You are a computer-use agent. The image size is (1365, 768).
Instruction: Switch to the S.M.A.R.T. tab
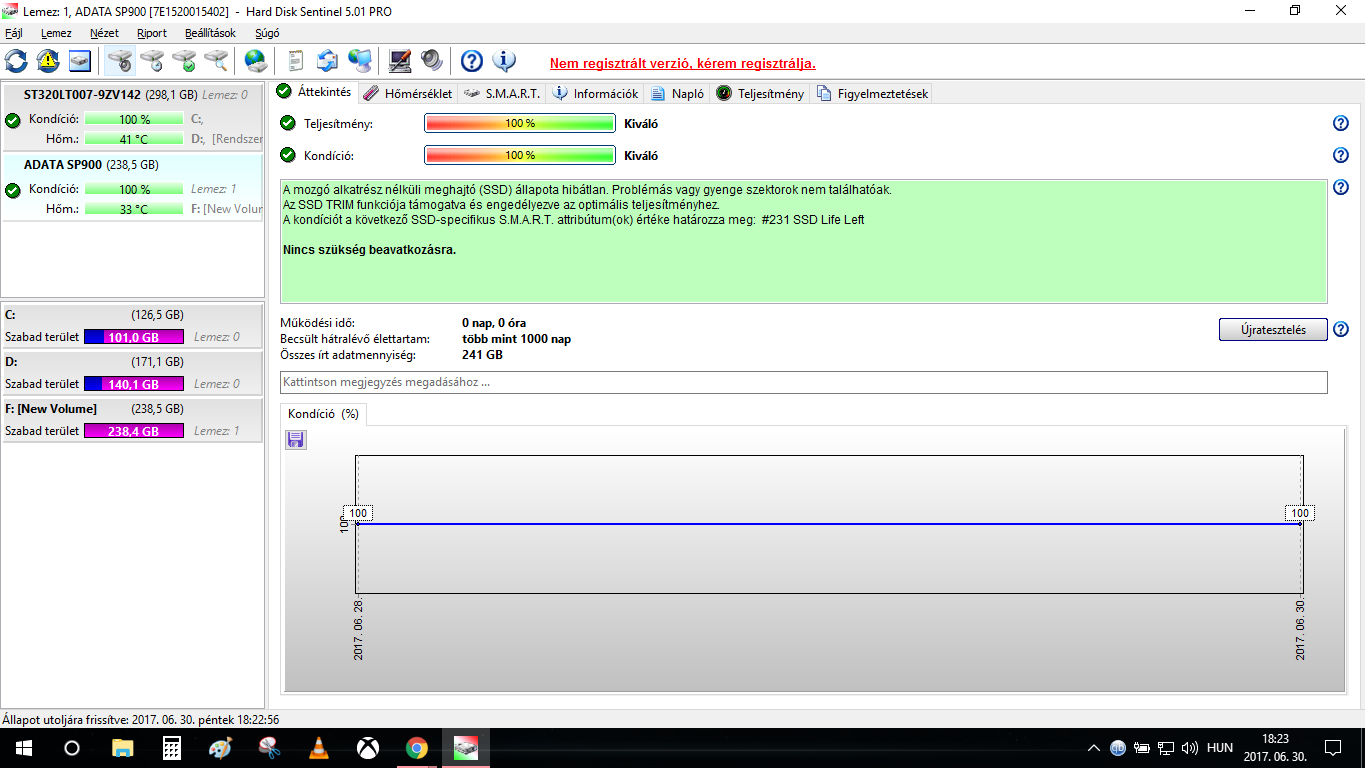[x=503, y=94]
